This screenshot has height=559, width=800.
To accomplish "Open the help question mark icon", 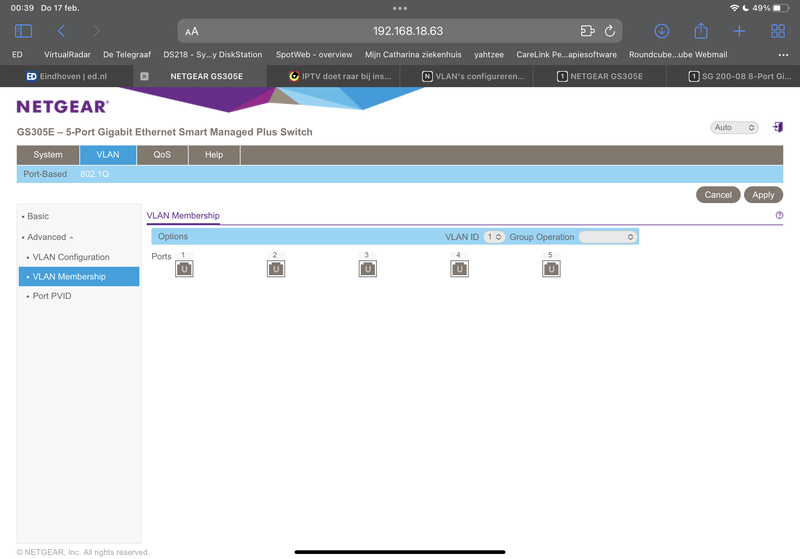I will [x=779, y=215].
